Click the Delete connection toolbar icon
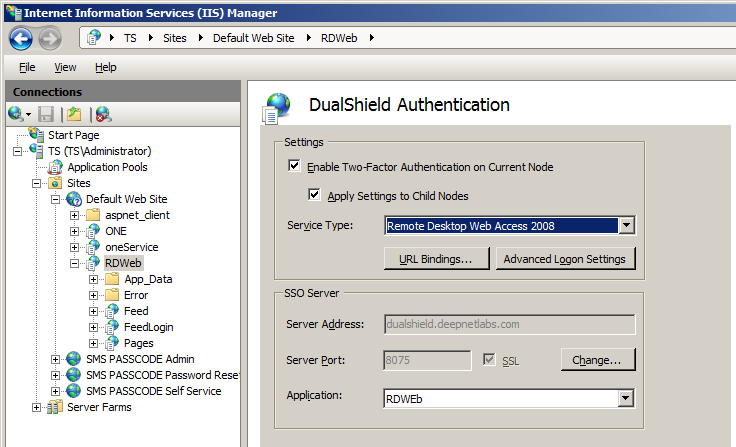Screen dimensions: 736x447 (102, 114)
